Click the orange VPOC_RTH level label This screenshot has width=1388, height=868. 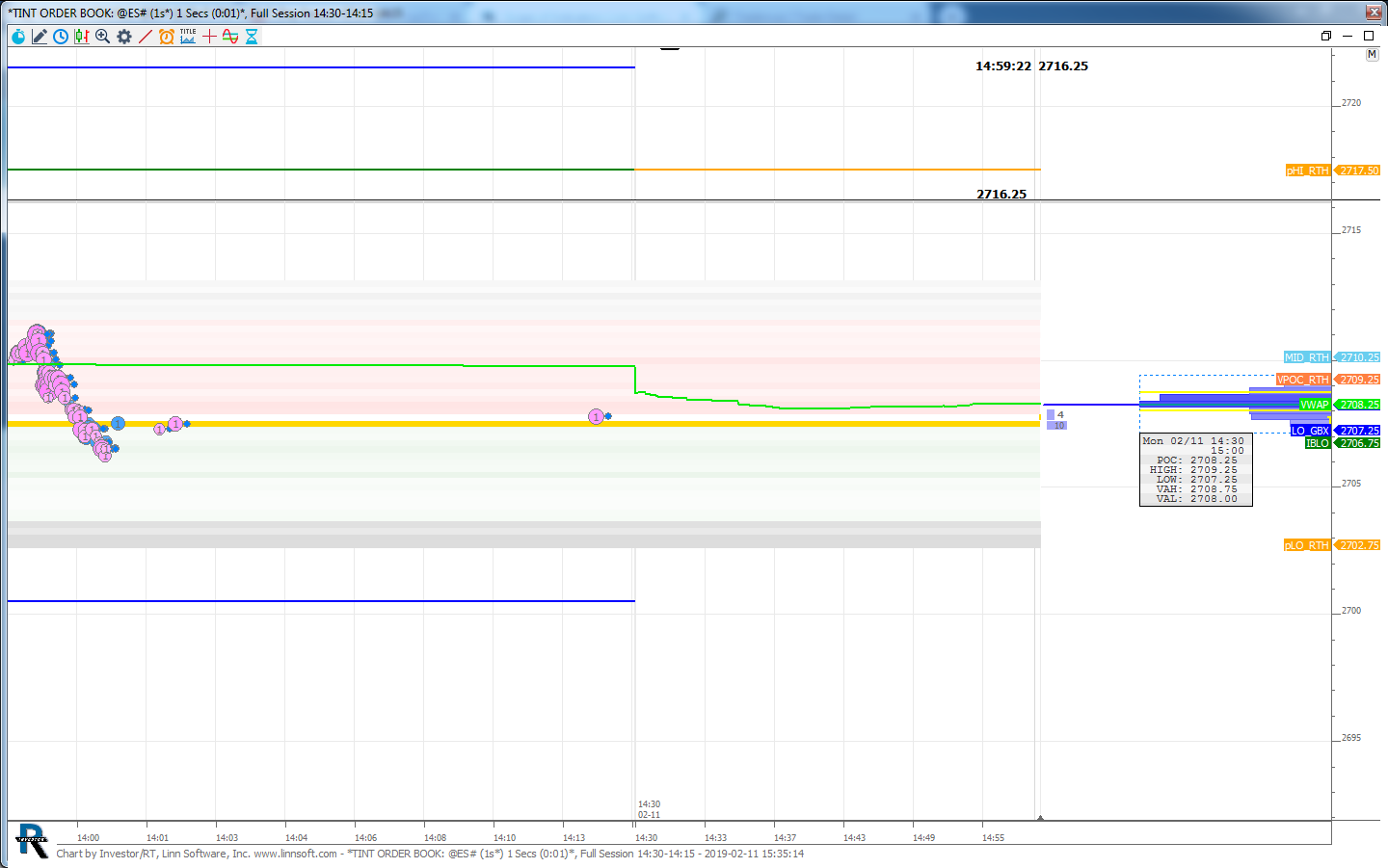pyautogui.click(x=1303, y=380)
